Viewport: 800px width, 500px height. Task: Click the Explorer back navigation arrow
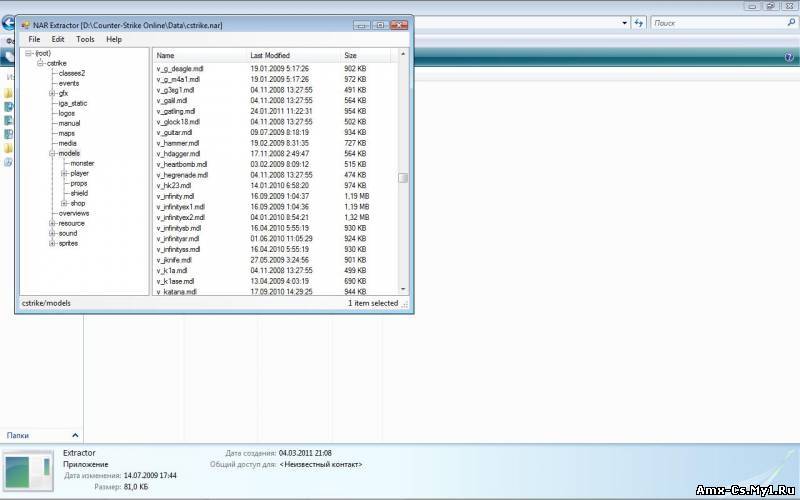(7, 21)
